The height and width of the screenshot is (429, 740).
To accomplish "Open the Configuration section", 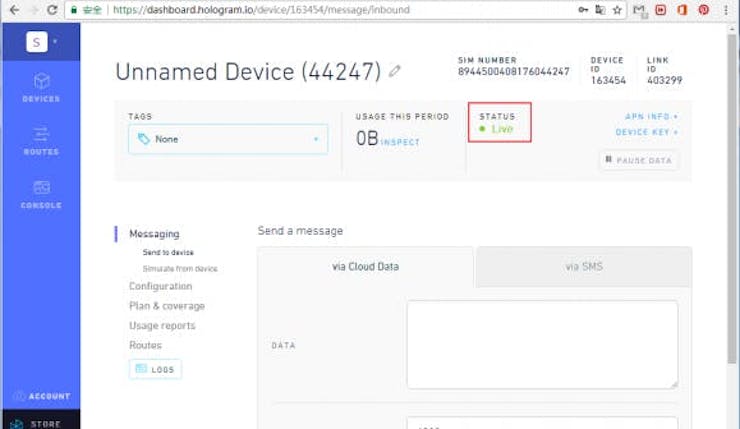I will pyautogui.click(x=160, y=286).
